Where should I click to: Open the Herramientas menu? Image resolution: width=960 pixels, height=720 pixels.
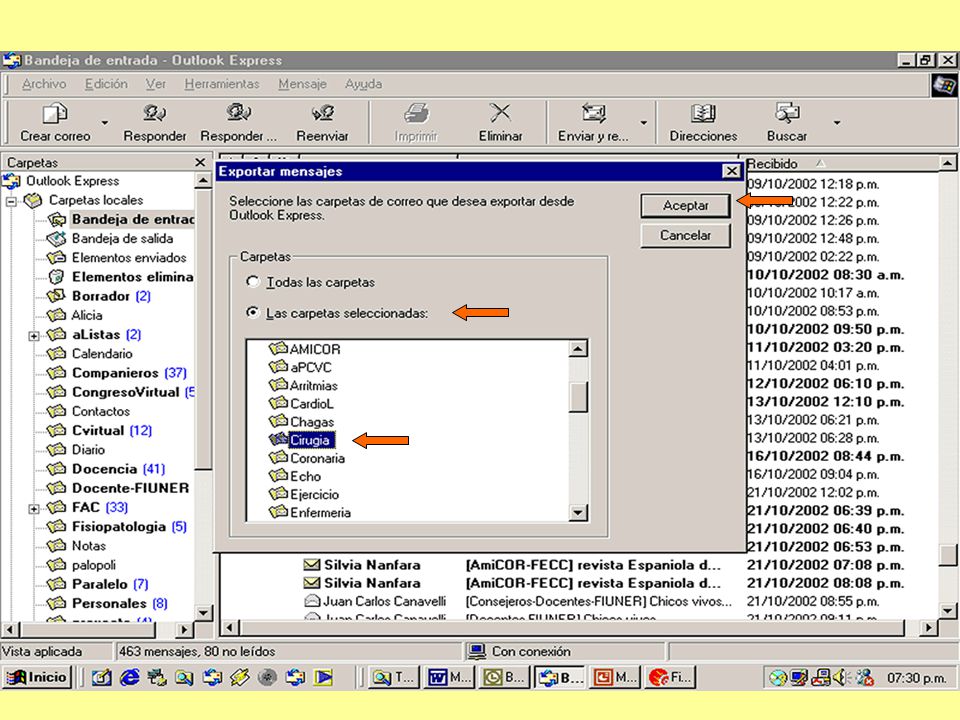point(222,84)
